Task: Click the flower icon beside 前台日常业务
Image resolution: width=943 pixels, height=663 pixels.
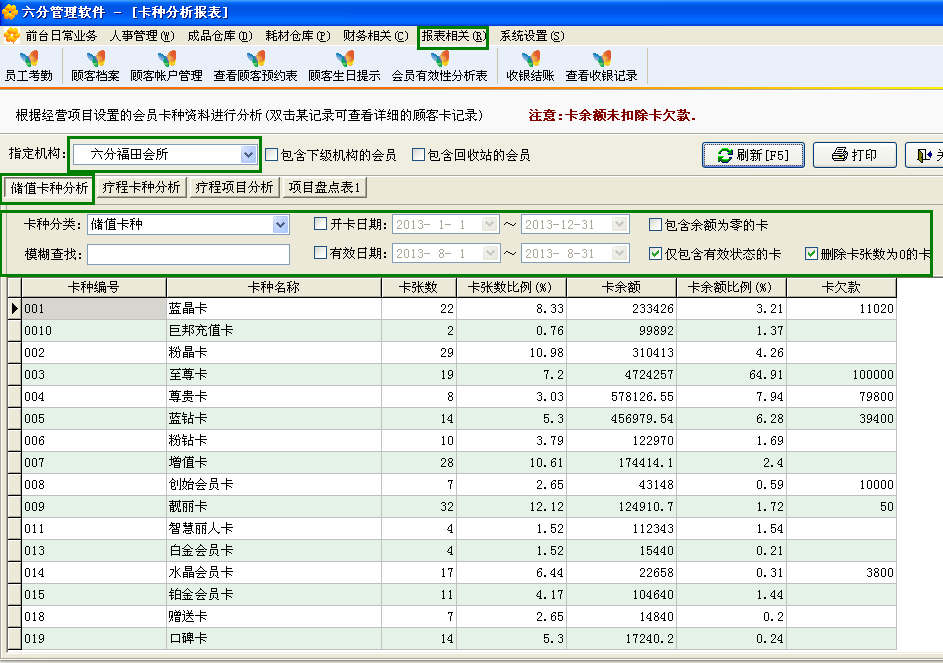Action: 11,35
